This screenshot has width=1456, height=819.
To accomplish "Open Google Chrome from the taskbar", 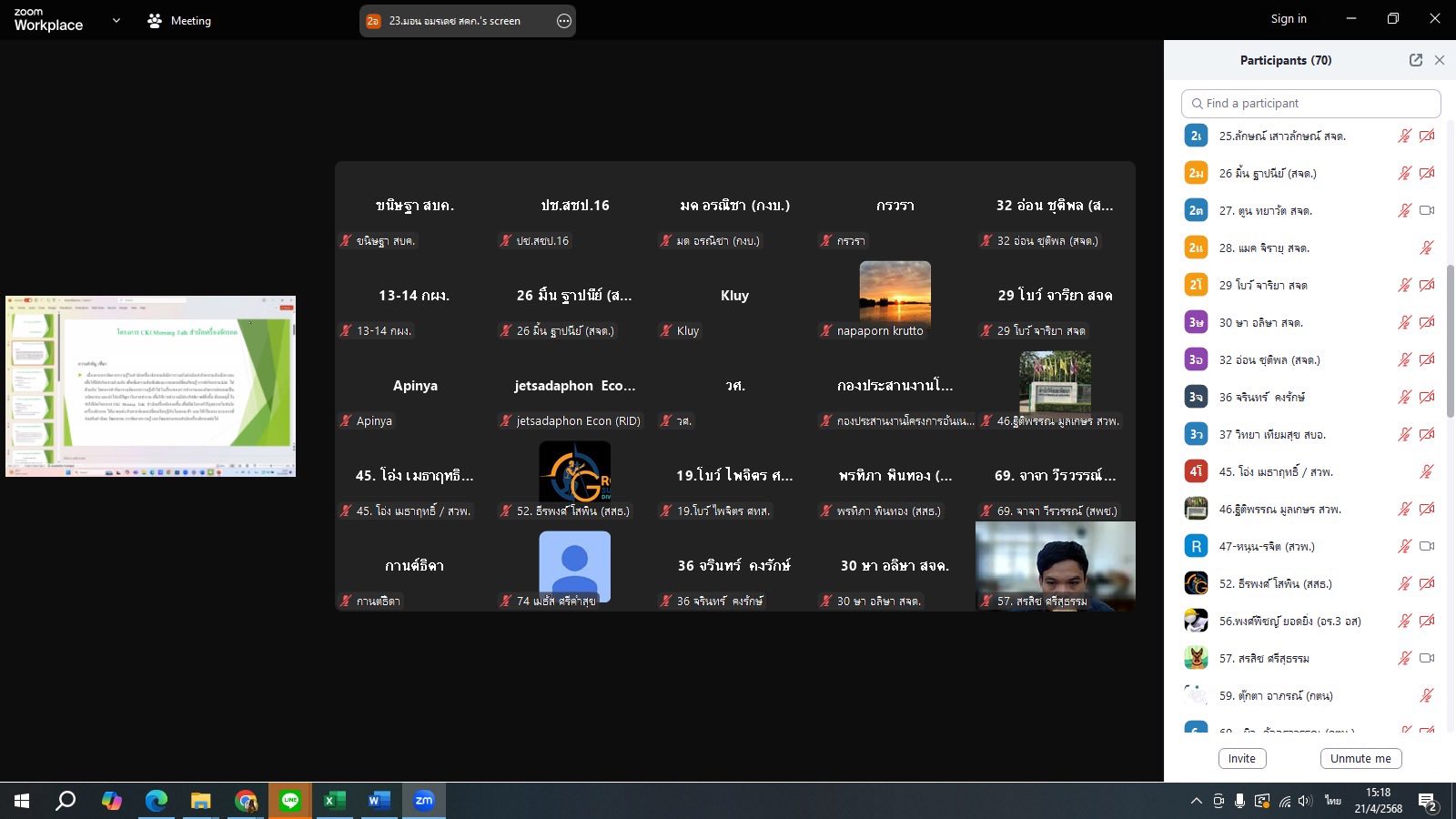I will pyautogui.click(x=246, y=801).
